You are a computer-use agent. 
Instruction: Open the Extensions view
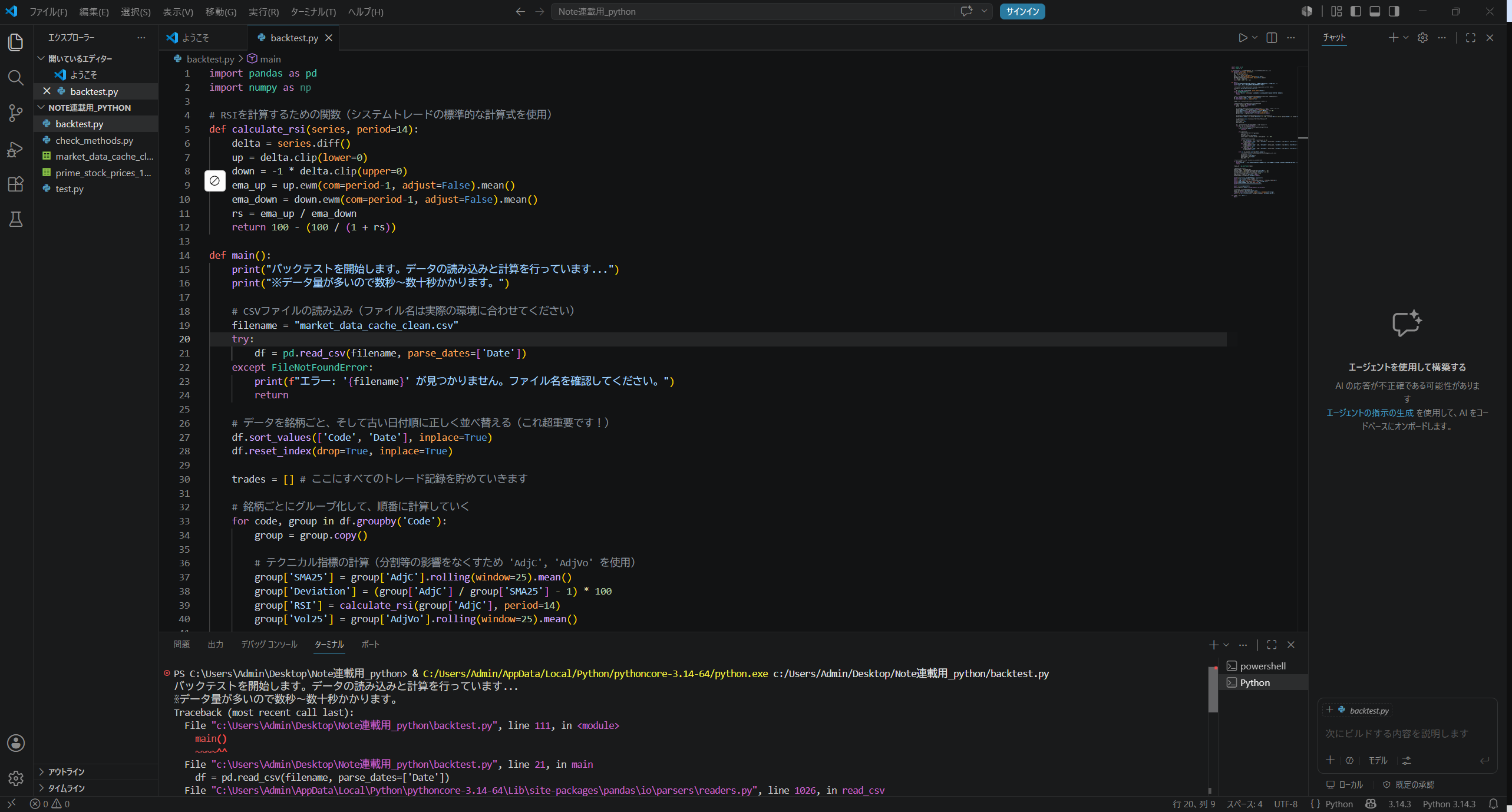click(16, 184)
